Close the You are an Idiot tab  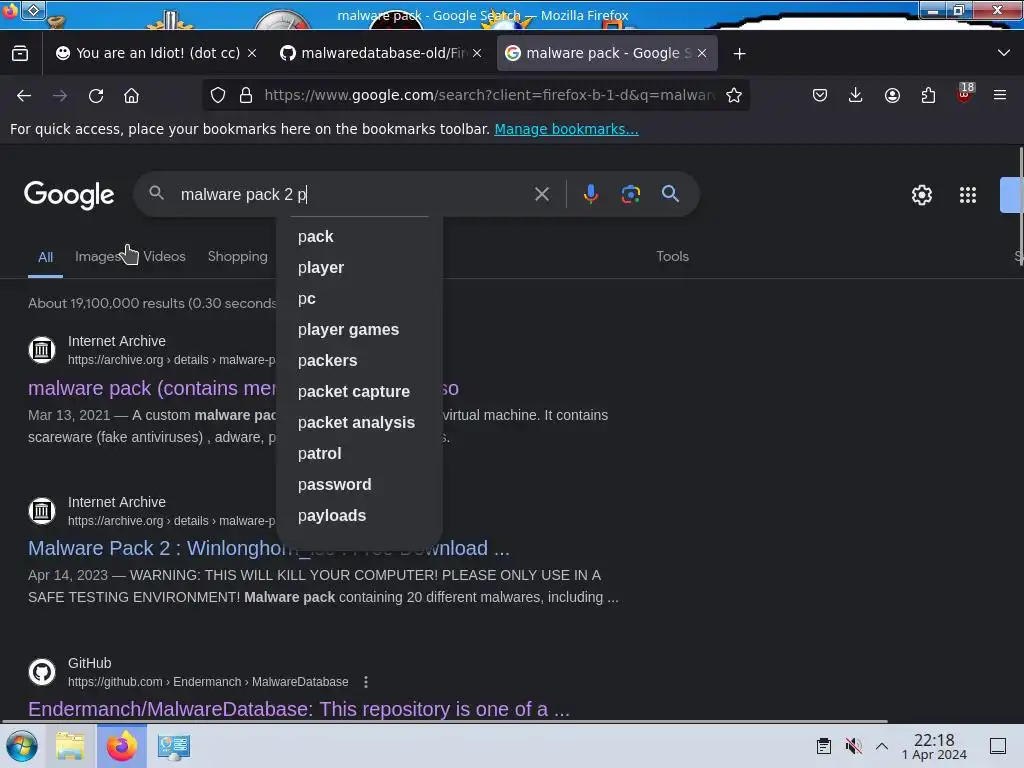[252, 54]
